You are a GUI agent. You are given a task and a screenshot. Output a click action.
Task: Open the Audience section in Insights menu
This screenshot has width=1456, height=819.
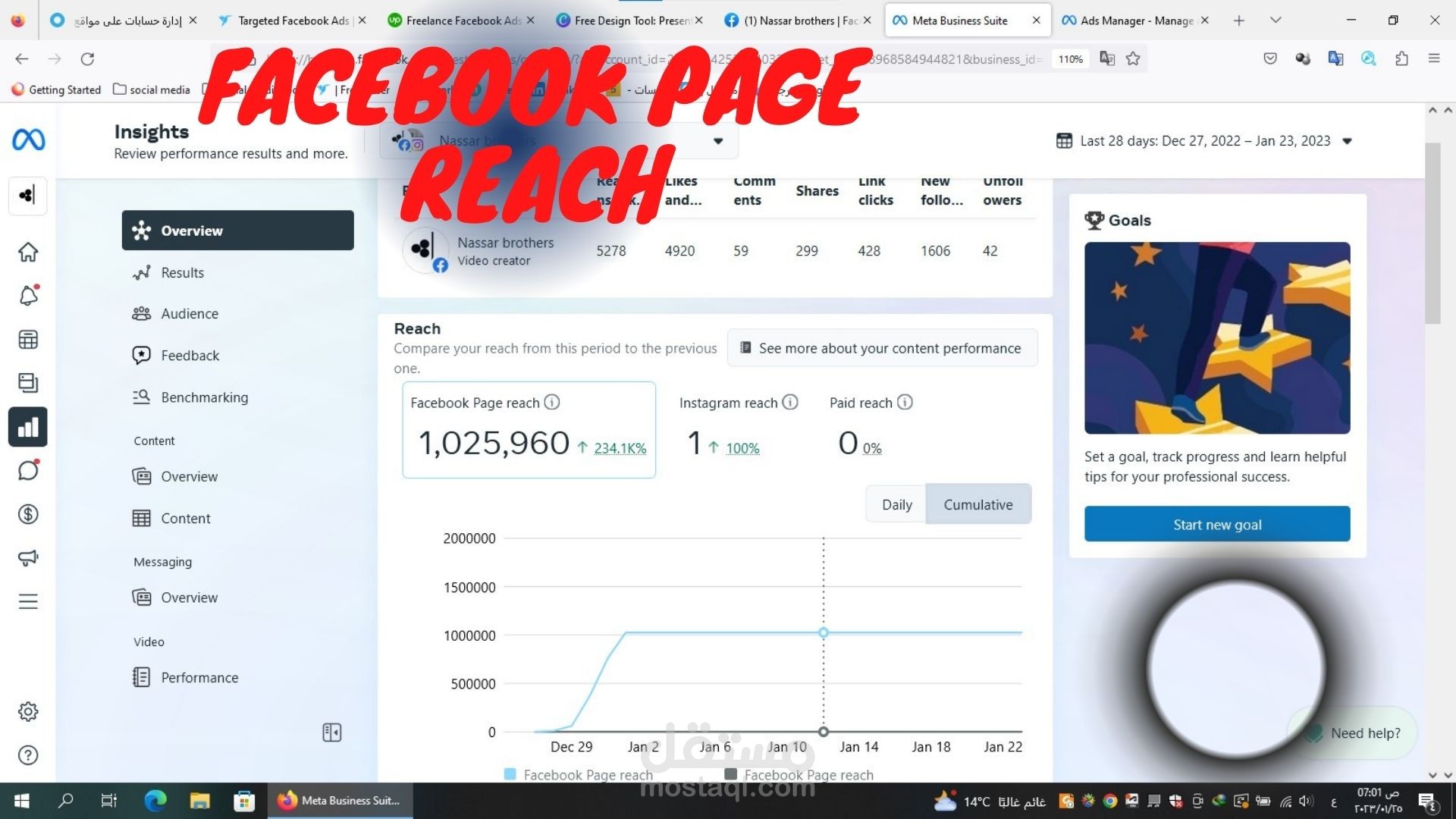click(190, 314)
